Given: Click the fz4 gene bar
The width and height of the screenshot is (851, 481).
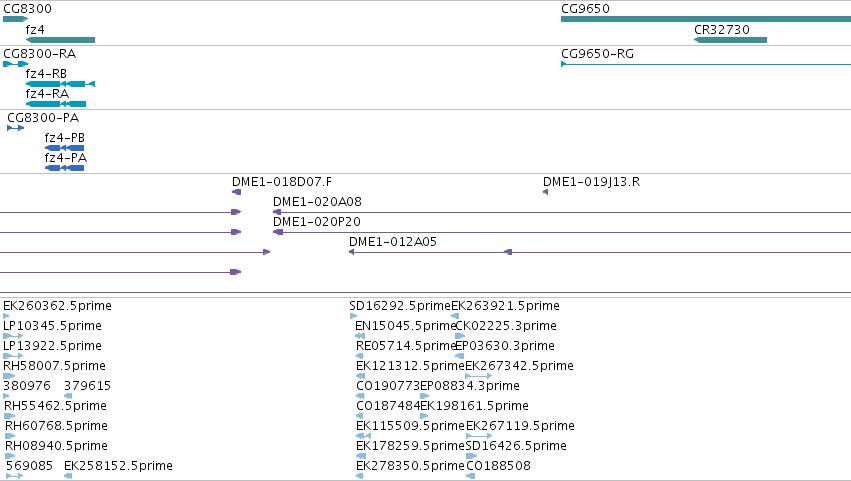Looking at the screenshot, I should click(x=60, y=40).
